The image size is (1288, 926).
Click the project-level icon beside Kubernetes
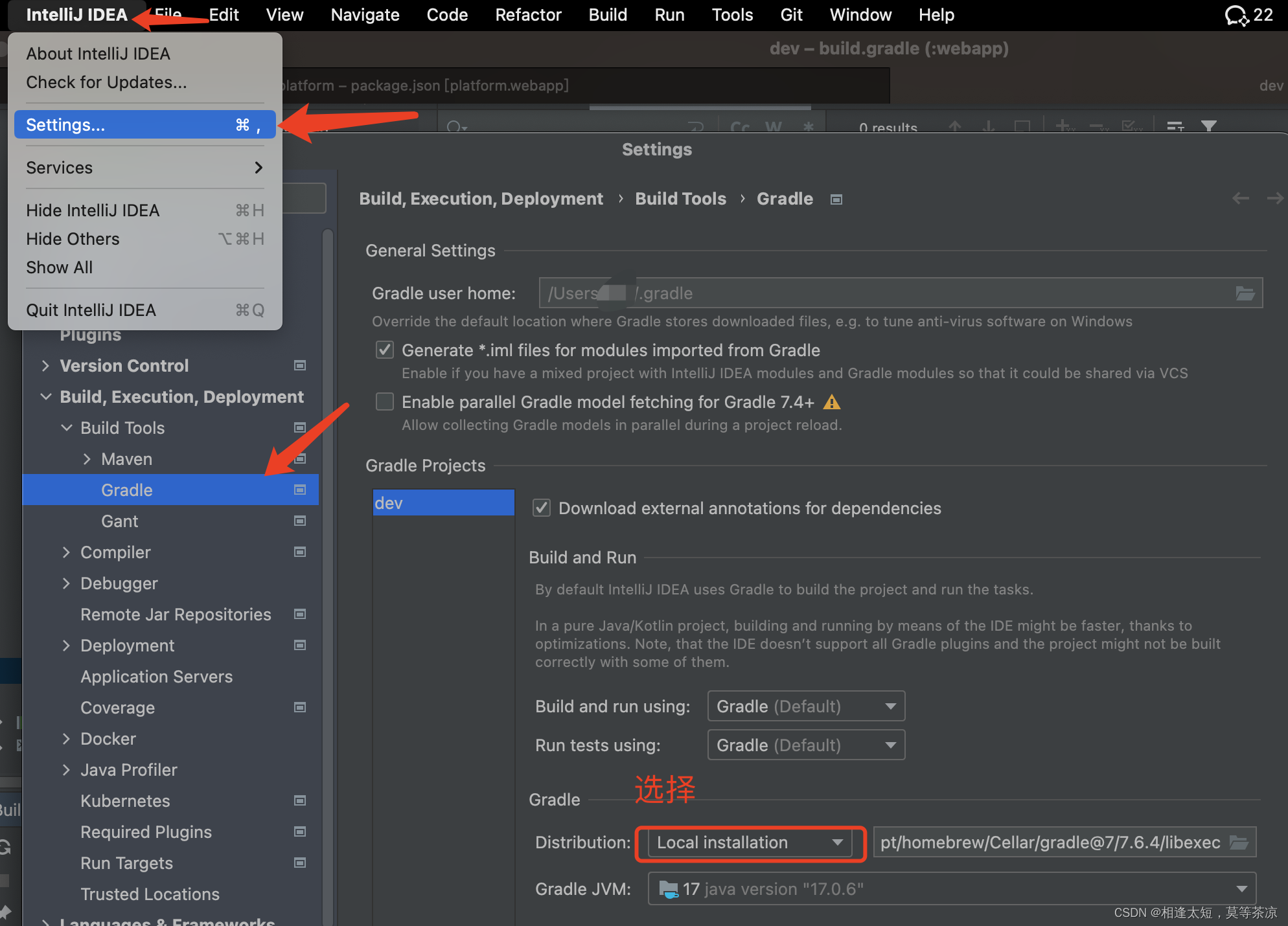click(x=300, y=801)
